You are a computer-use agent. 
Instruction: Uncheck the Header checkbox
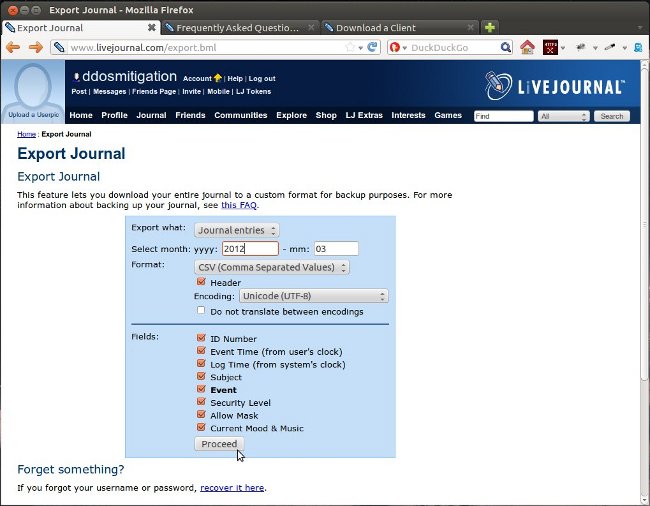coord(202,282)
